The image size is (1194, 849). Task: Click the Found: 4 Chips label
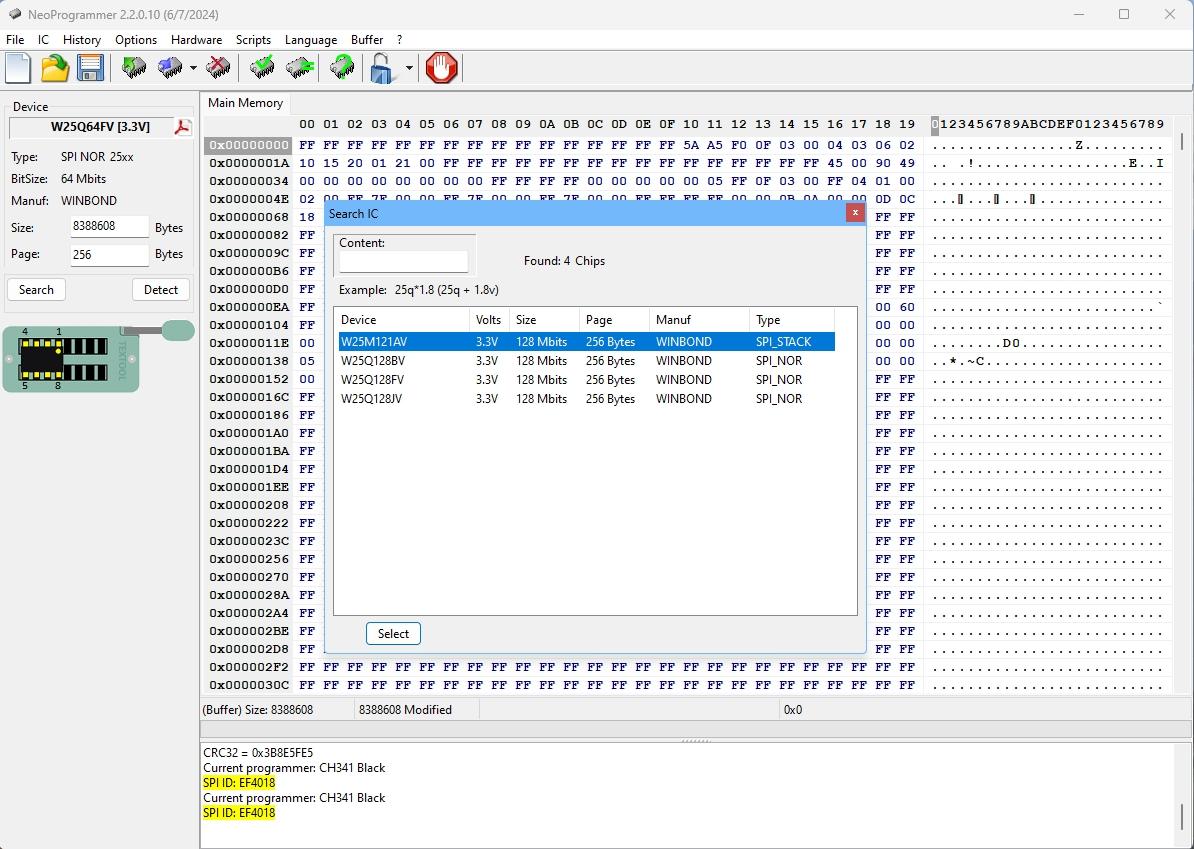coord(564,261)
